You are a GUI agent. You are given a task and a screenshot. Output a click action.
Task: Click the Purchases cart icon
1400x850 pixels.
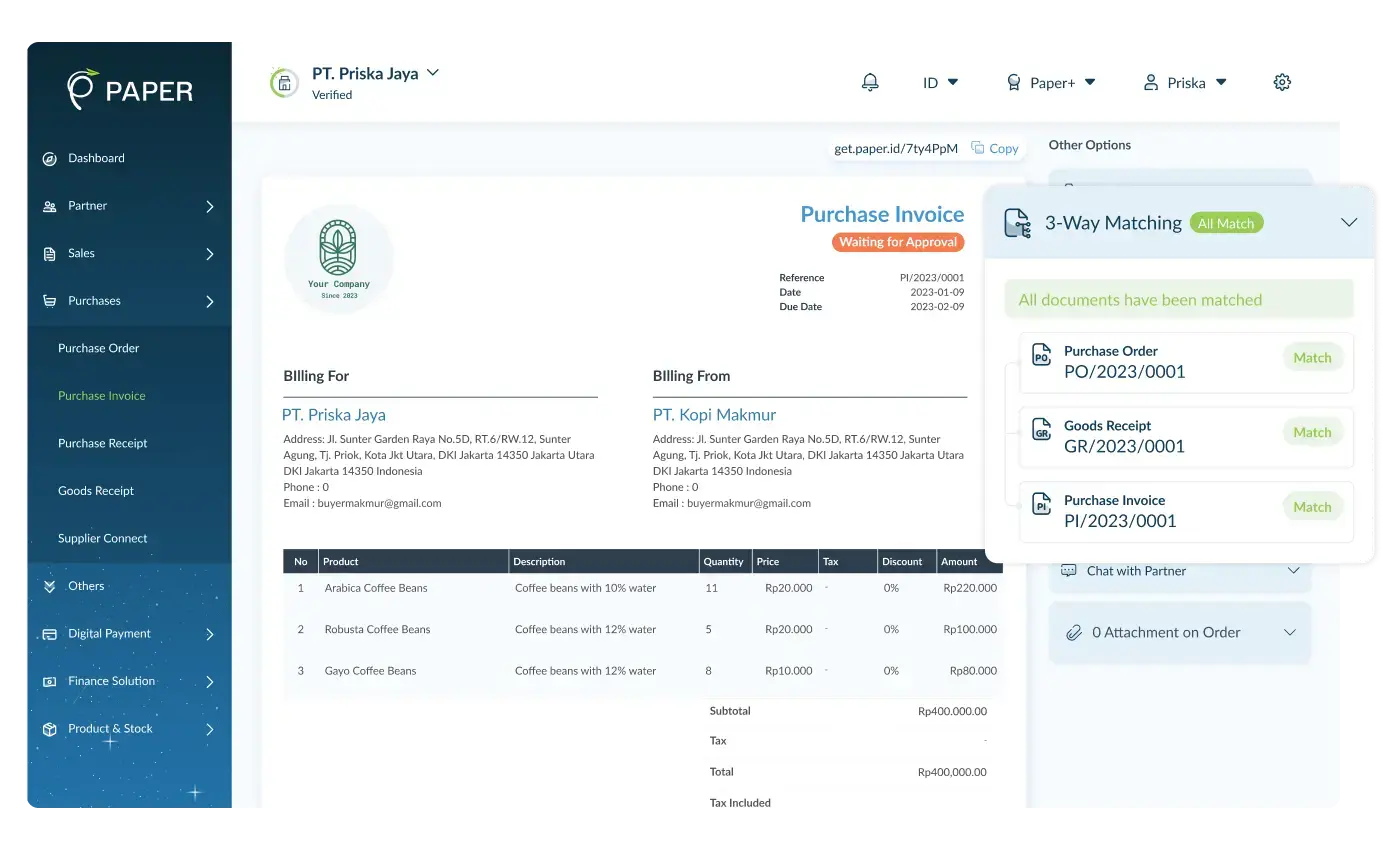coord(49,301)
